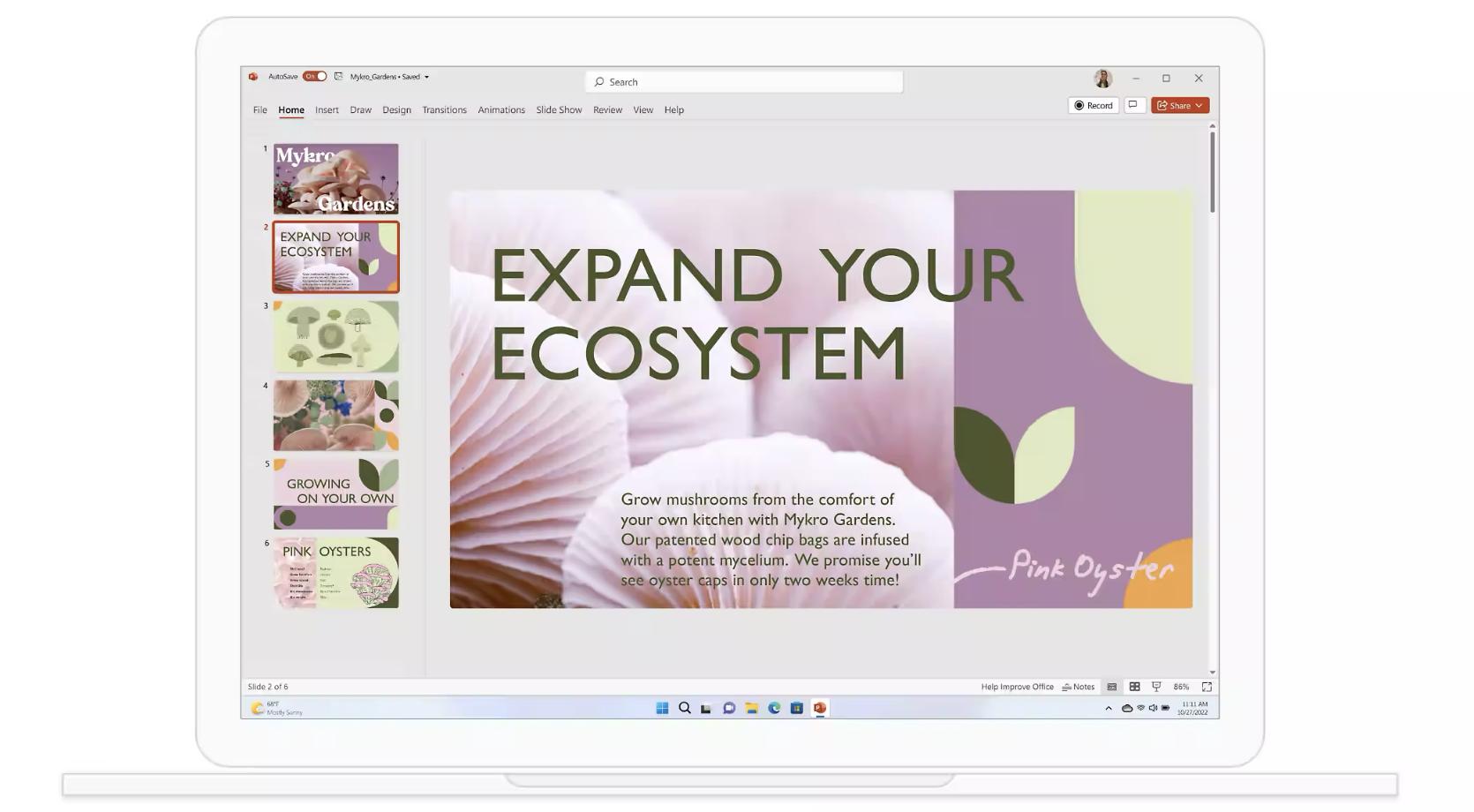Click the 86% zoom level
This screenshot has width=1474, height=812.
click(1181, 687)
